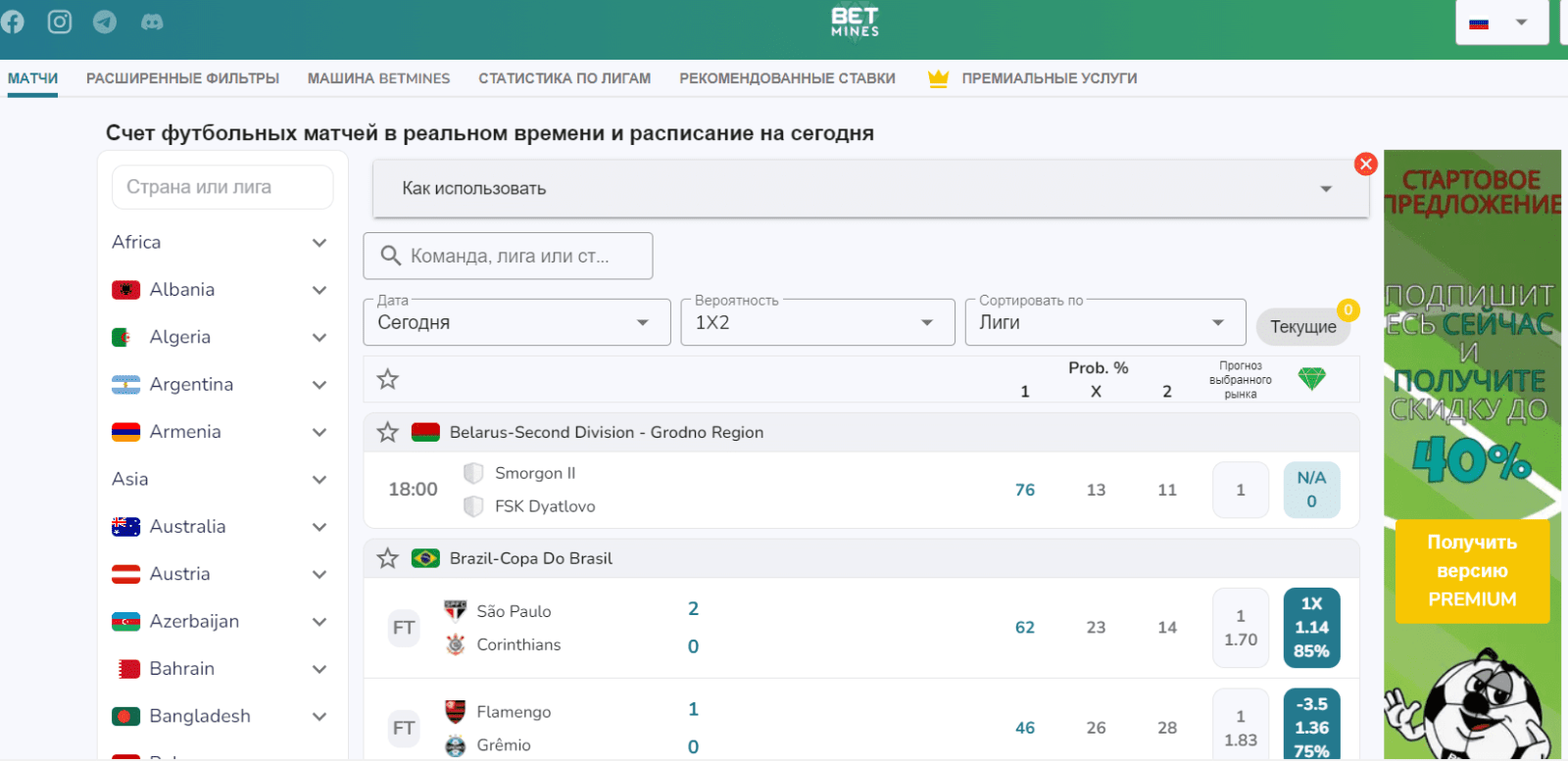Image resolution: width=1568 pixels, height=761 pixels.
Task: Favorite the Belarus-Second Division league star
Action: point(388,432)
